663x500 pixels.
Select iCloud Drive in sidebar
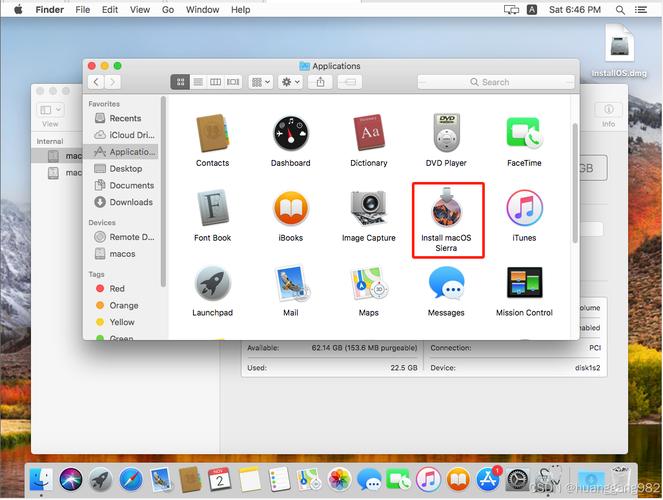click(x=121, y=135)
